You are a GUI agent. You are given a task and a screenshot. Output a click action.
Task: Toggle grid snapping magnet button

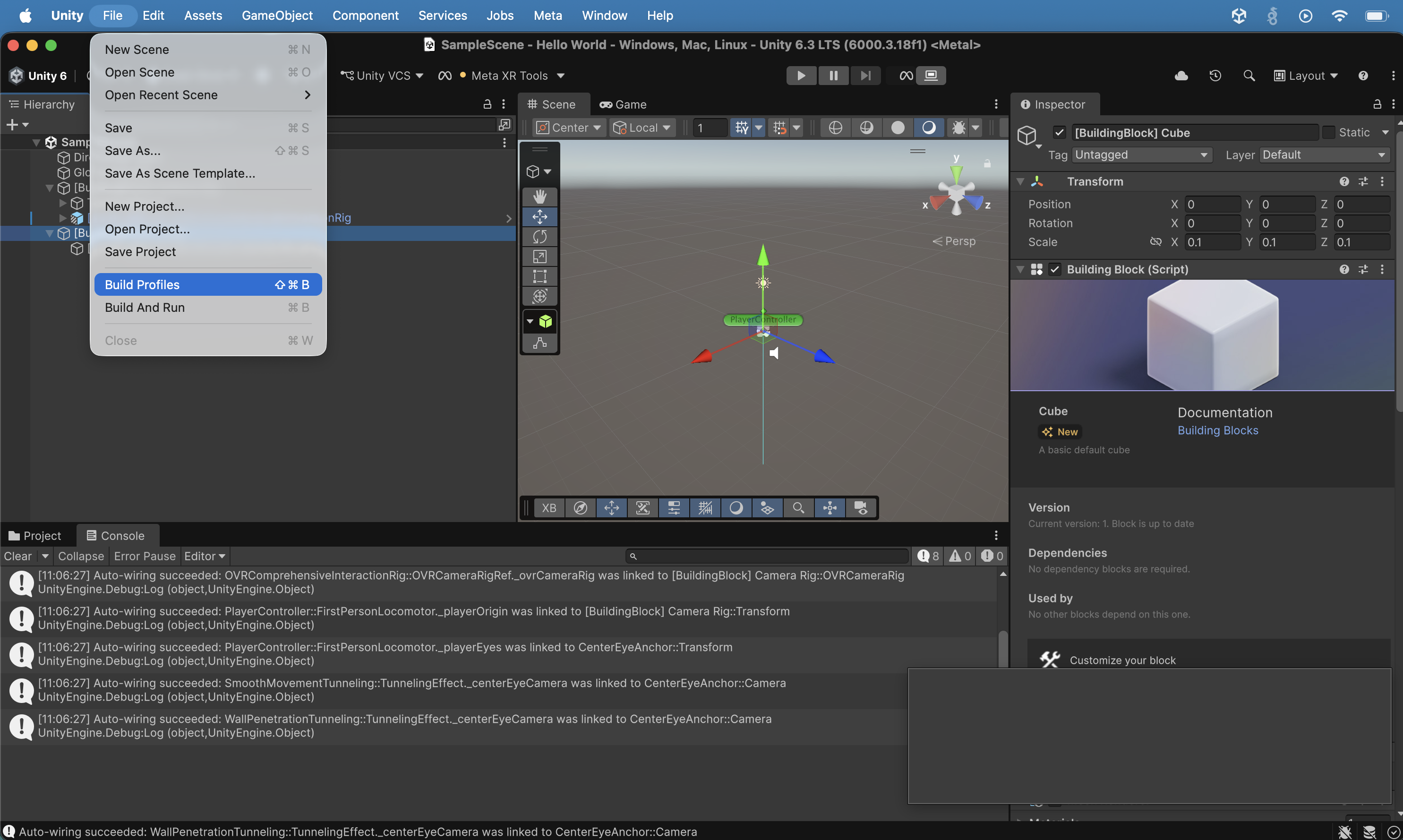(779, 128)
